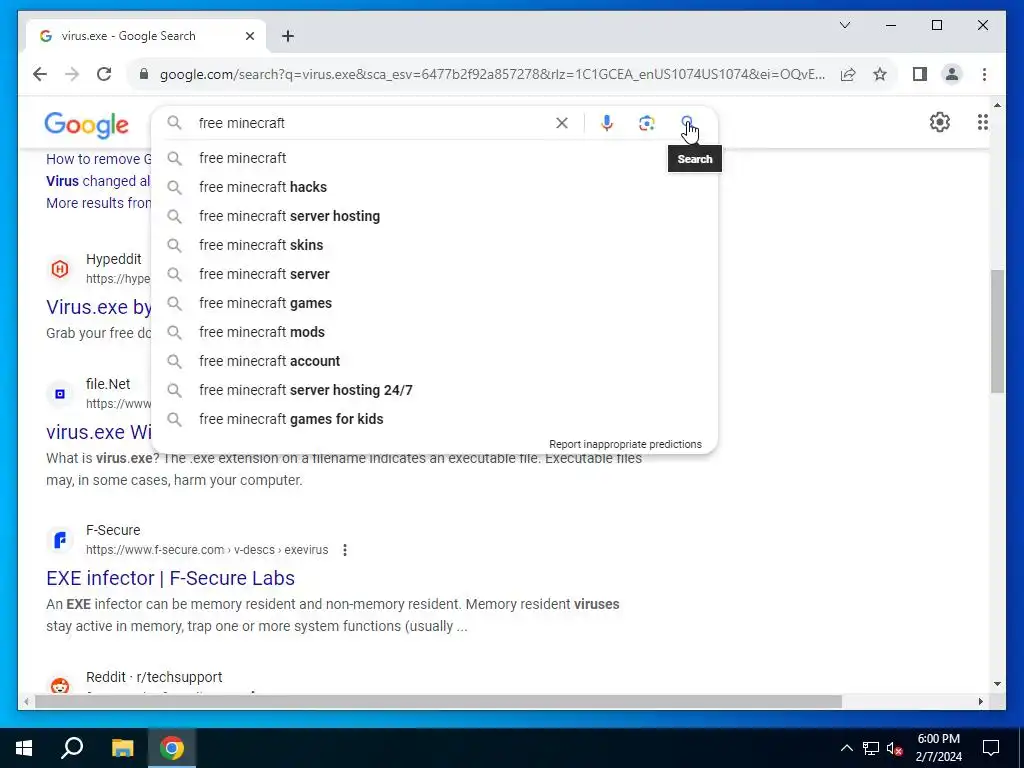The image size is (1024, 768).
Task: Select 'free minecraft server hosting 24/7' suggestion
Action: (434, 390)
